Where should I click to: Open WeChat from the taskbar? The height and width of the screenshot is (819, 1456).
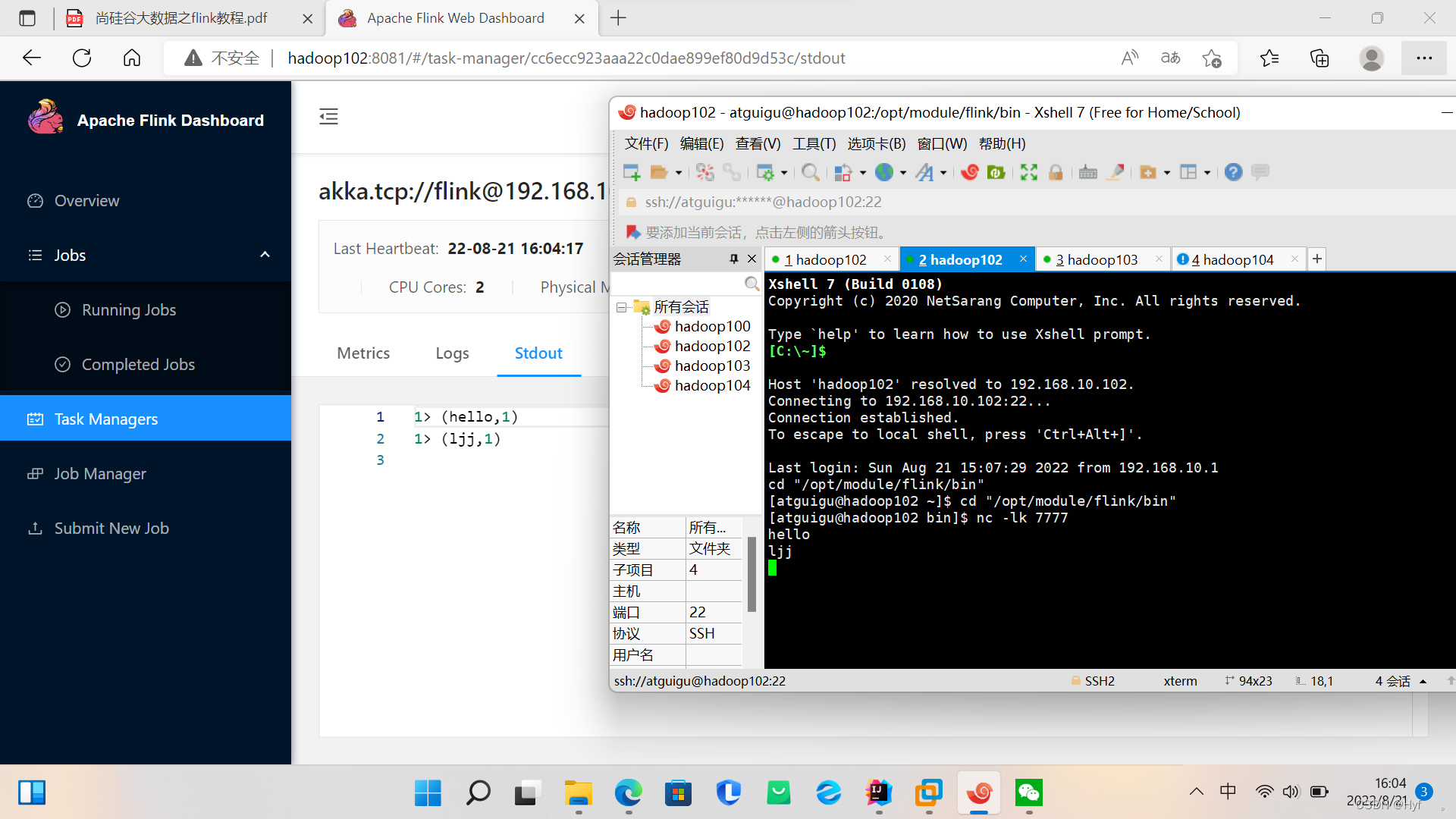[x=1029, y=793]
